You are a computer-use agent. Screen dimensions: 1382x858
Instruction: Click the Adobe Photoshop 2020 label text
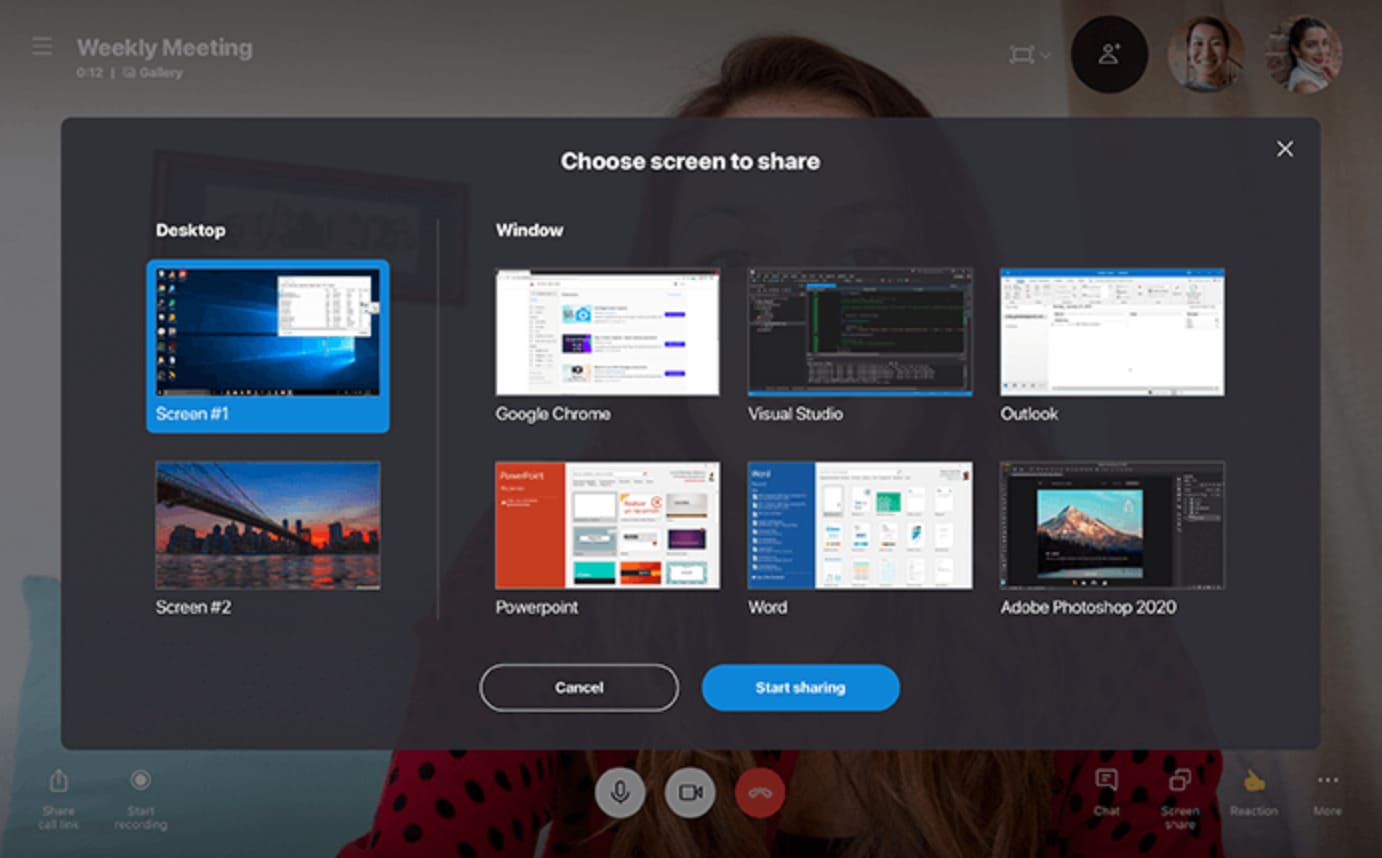coord(1088,607)
